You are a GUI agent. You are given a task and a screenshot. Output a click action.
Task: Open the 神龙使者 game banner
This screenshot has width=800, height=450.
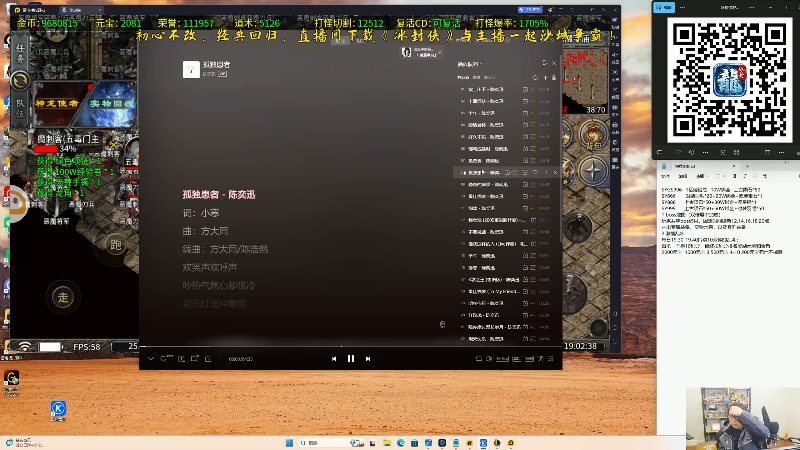57,104
